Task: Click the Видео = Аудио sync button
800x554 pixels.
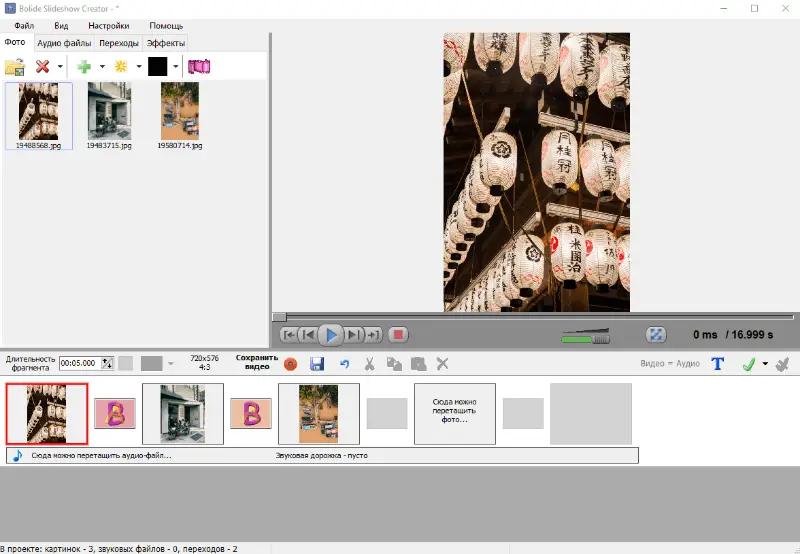Action: 670,364
